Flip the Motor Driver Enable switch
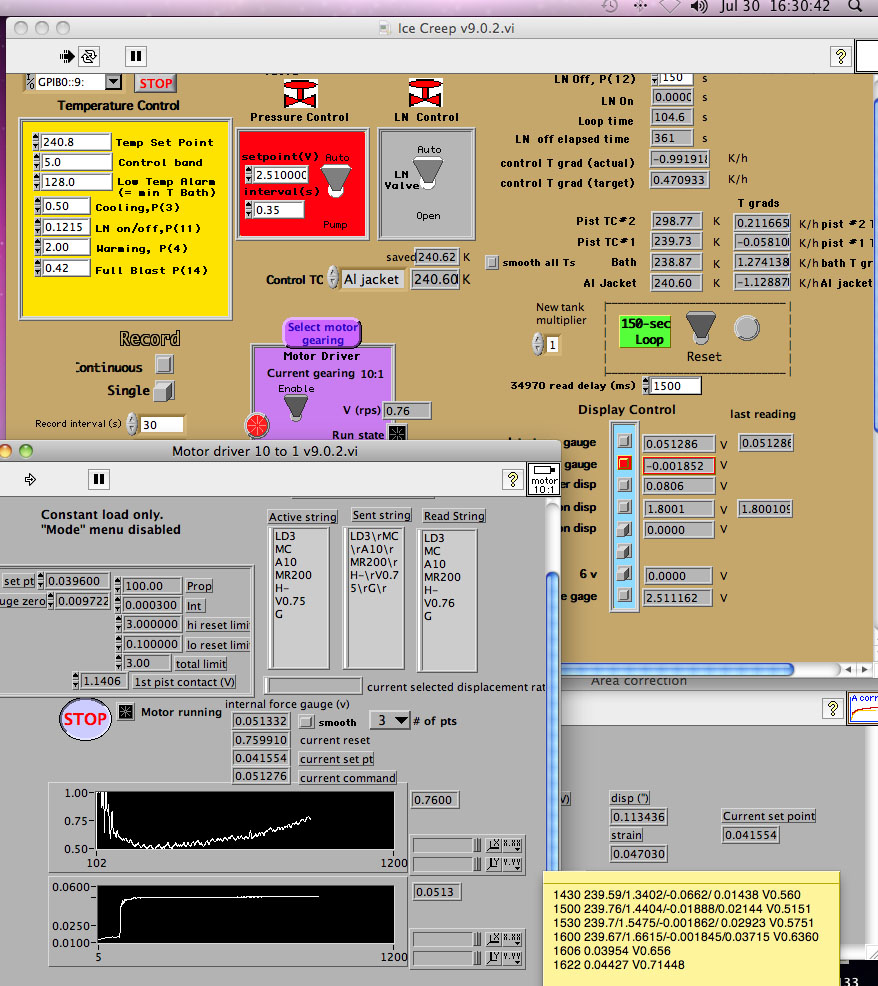 coord(295,406)
